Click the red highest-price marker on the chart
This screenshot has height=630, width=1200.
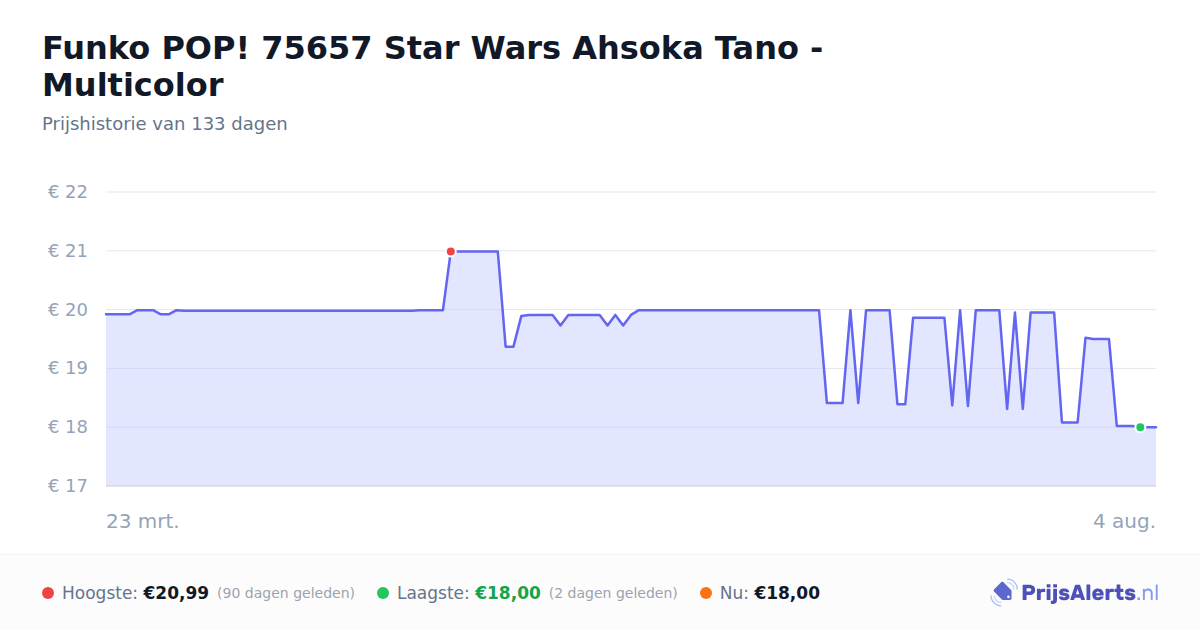(x=450, y=251)
